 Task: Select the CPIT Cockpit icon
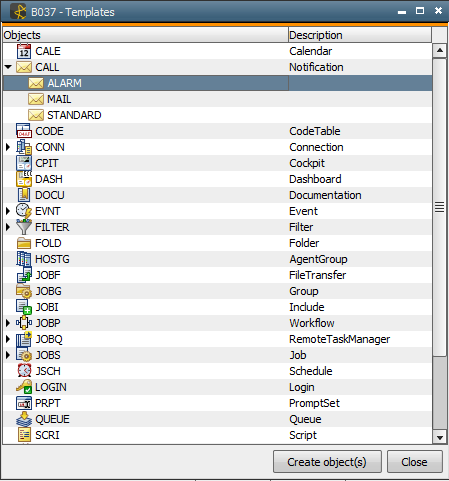tap(24, 163)
